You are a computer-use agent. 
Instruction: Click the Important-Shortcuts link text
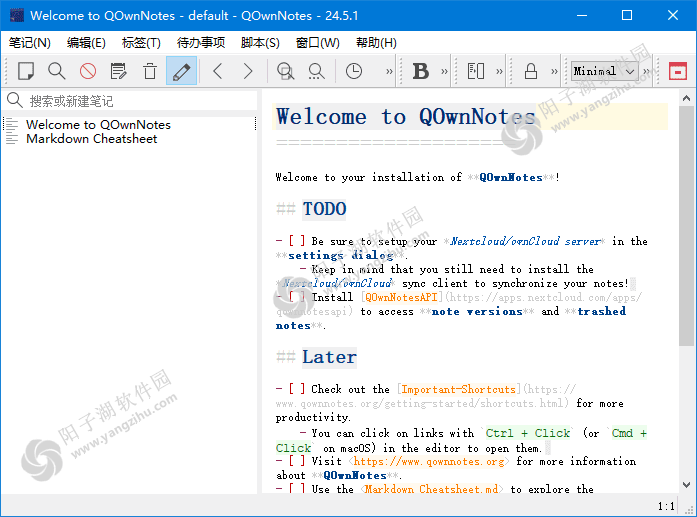point(458,389)
